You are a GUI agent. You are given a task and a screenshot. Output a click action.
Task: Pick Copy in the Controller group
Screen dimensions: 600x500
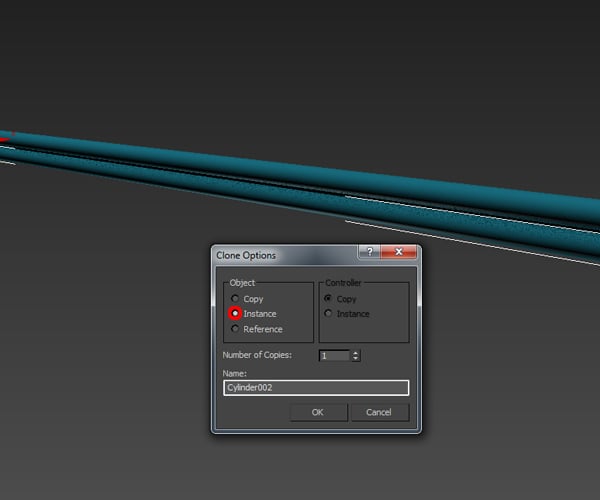coord(328,298)
